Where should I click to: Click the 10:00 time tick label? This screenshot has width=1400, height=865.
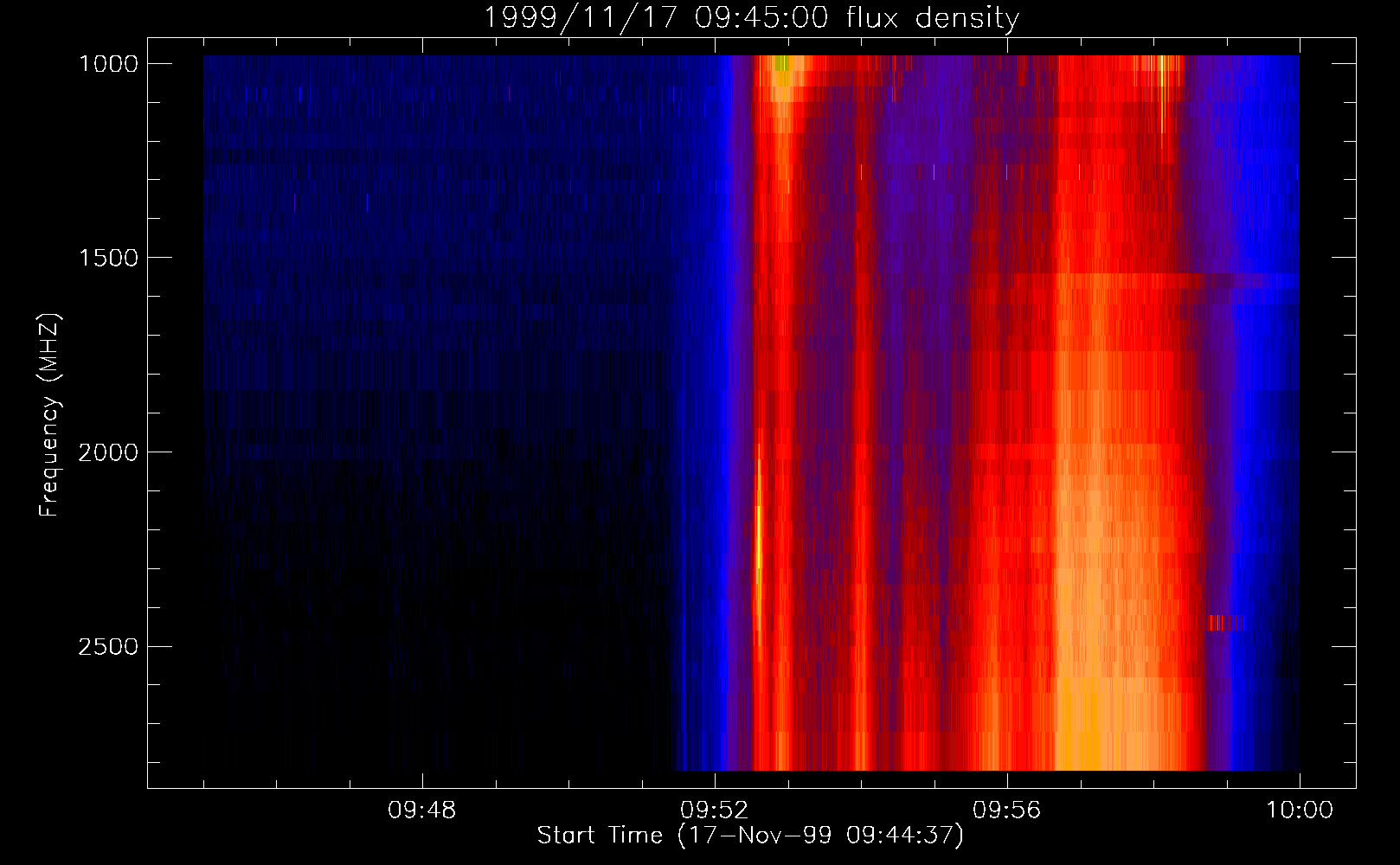click(x=1300, y=811)
